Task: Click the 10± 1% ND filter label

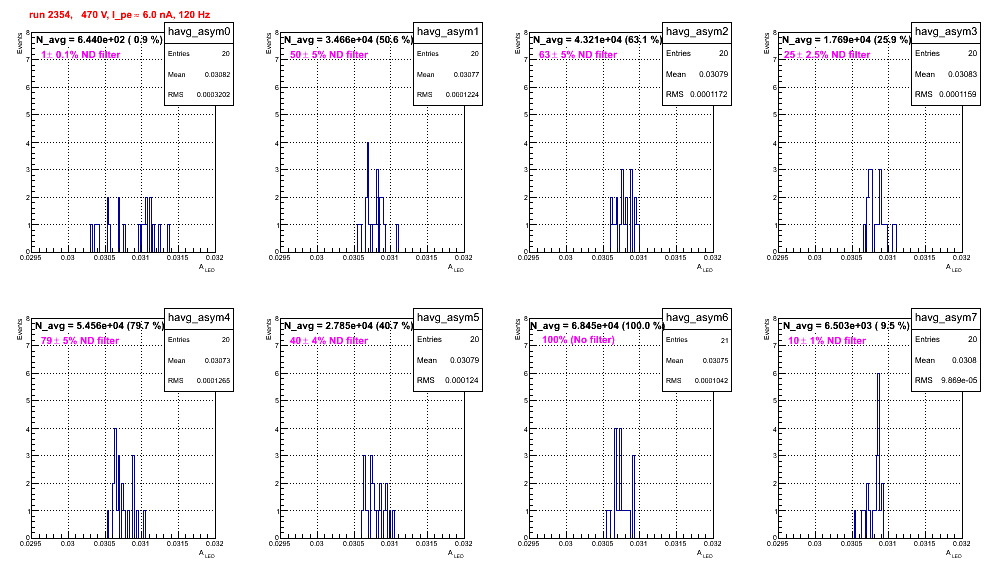Action: (x=827, y=341)
